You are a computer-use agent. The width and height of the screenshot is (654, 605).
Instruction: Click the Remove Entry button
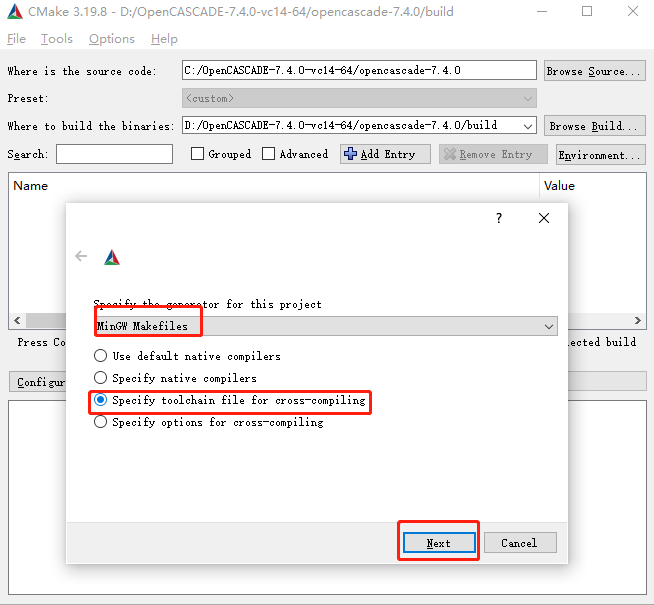tap(493, 154)
